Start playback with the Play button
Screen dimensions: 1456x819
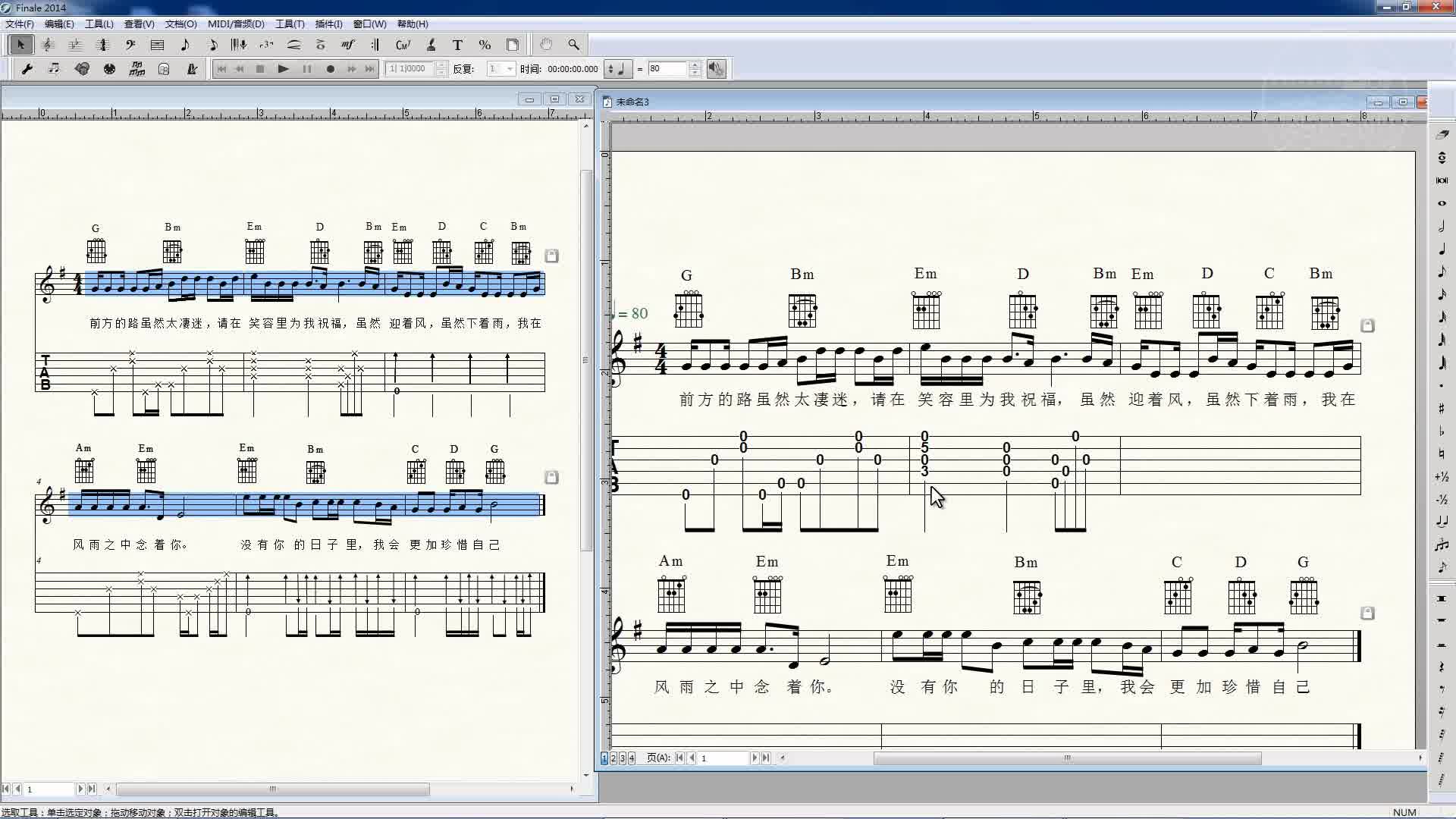[284, 69]
